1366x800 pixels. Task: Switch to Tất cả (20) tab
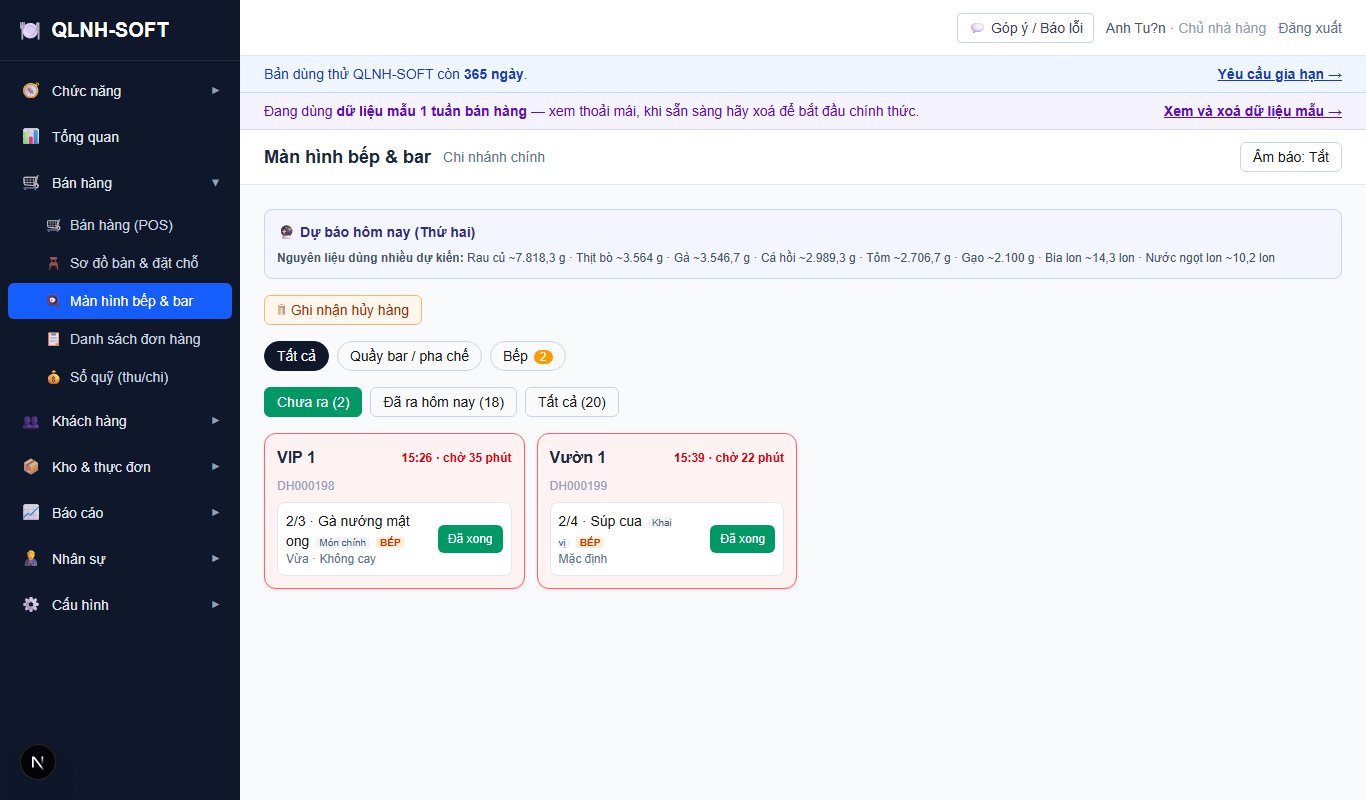point(571,402)
